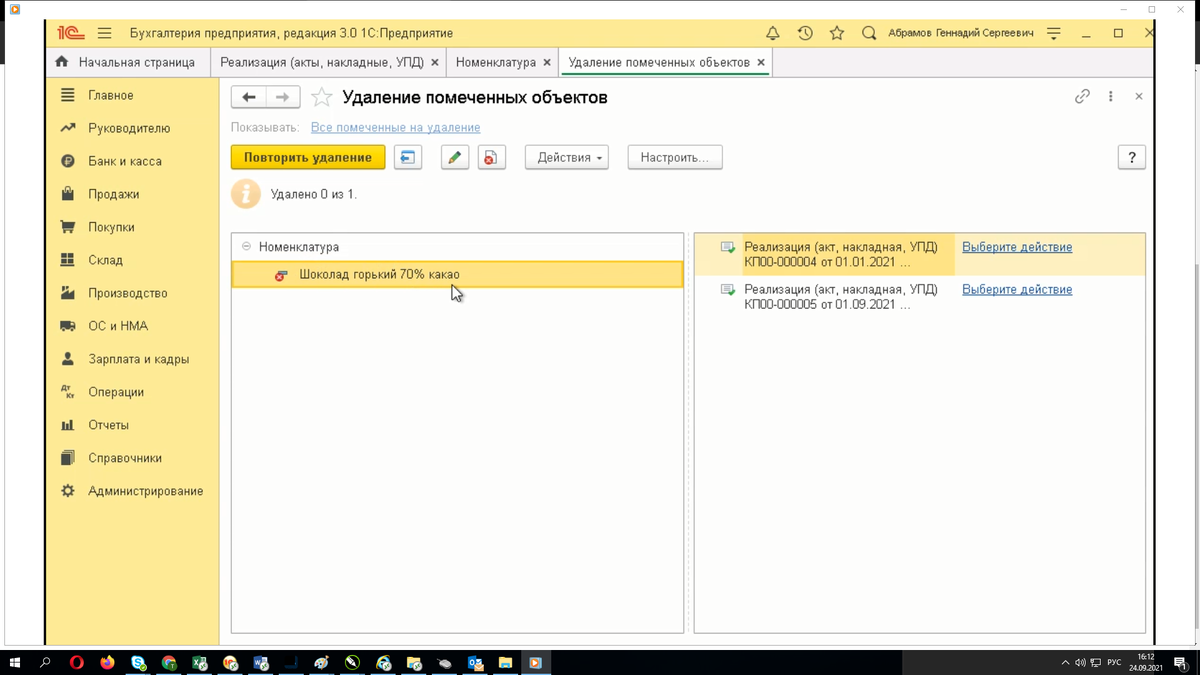Open the history clock icon
Viewport: 1200px width, 675px height.
(x=805, y=33)
